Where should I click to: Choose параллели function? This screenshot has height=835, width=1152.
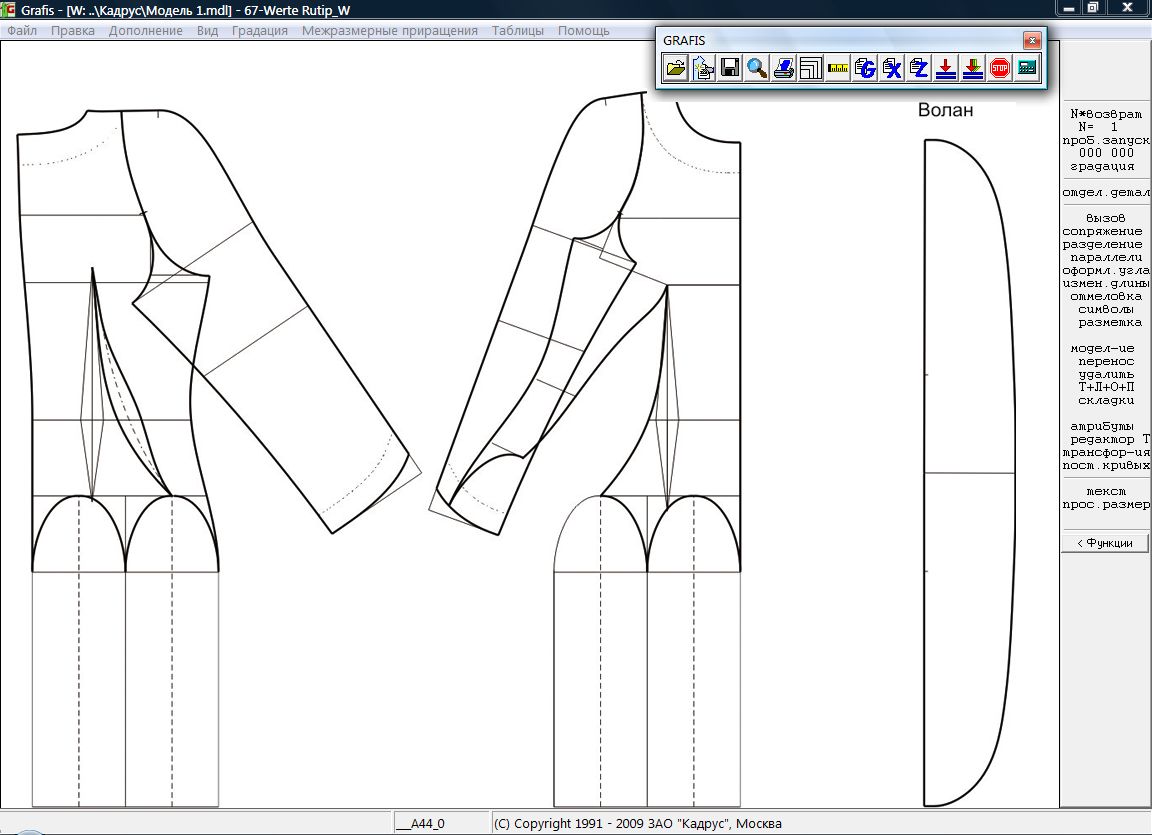pyautogui.click(x=1106, y=258)
